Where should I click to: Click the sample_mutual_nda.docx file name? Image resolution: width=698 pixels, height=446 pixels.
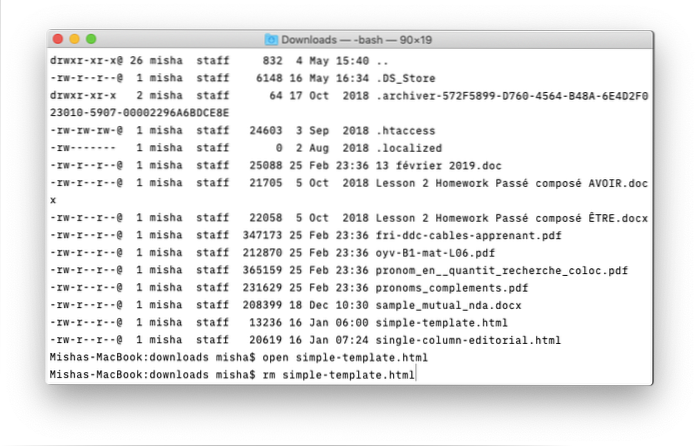pyautogui.click(x=448, y=305)
